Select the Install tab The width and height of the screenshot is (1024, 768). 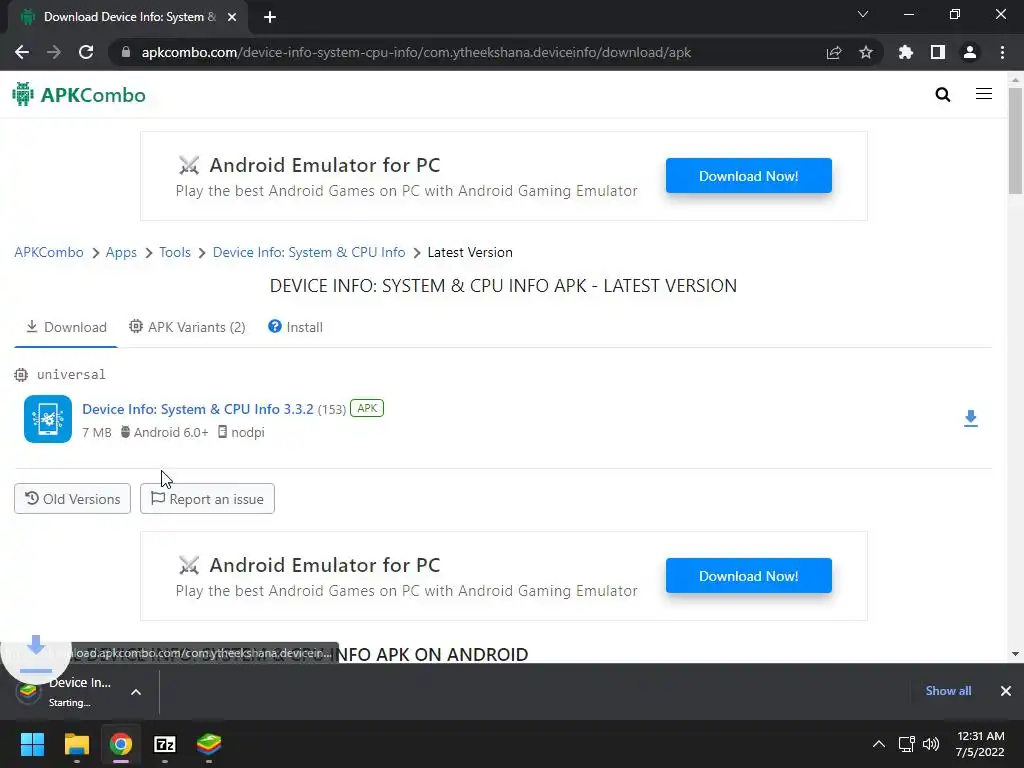[x=295, y=327]
